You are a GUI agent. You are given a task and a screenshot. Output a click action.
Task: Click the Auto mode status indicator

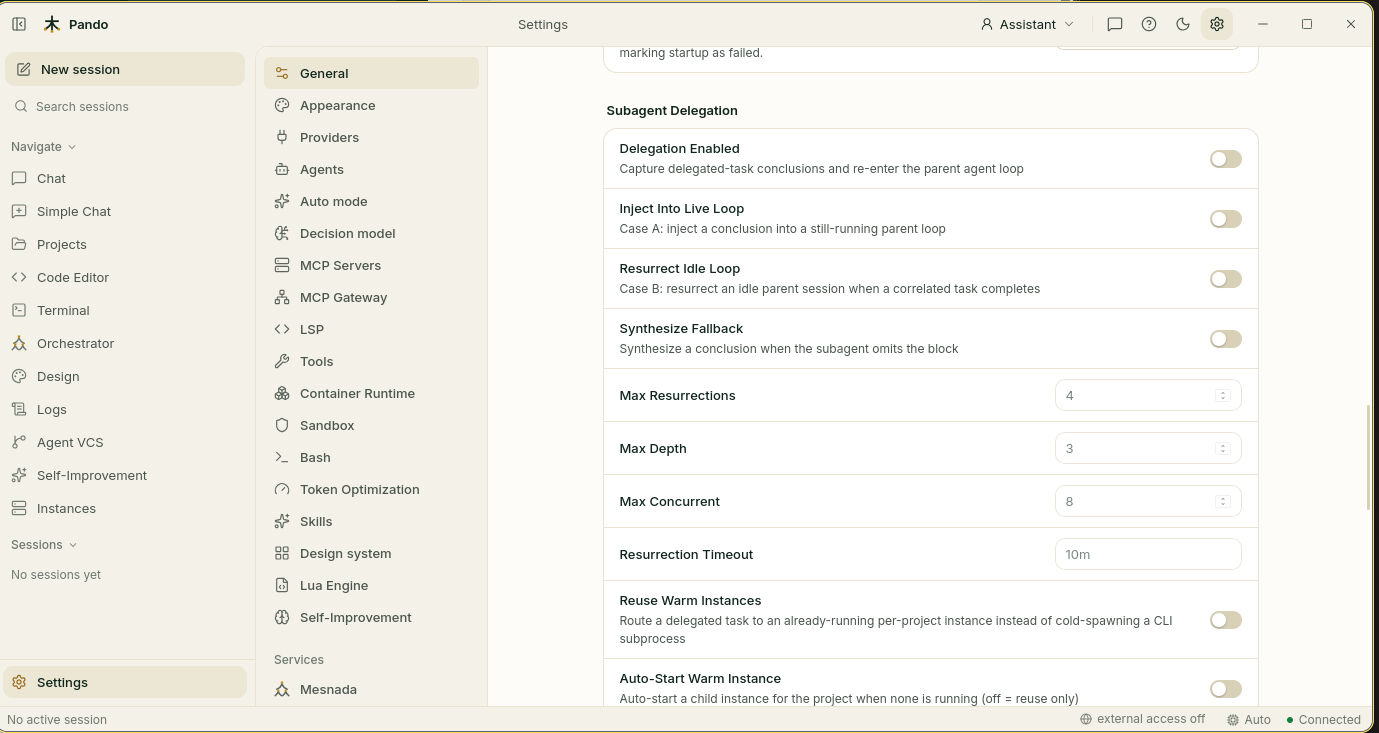[x=1249, y=719]
